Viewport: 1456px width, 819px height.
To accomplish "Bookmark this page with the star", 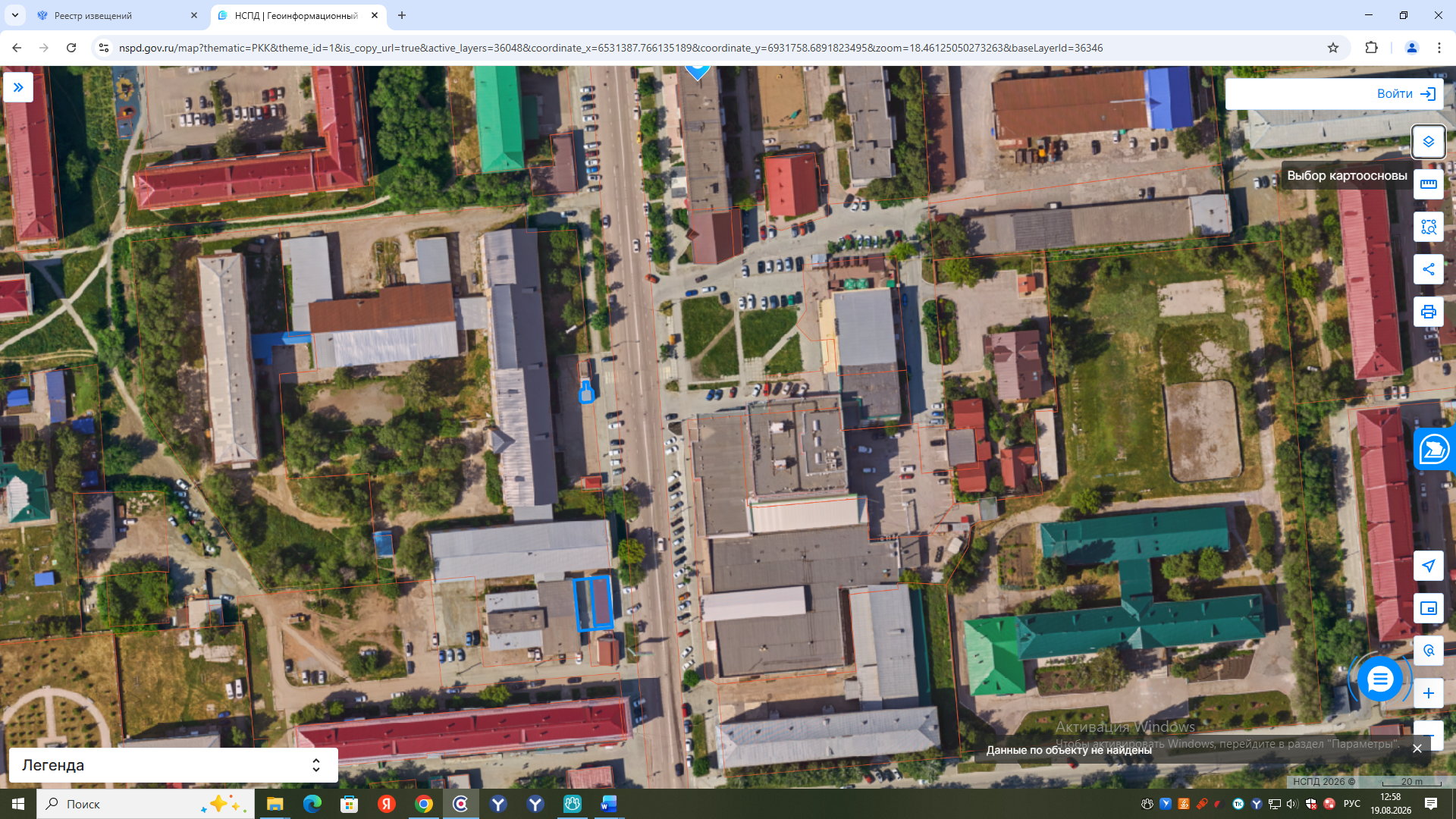I will (x=1333, y=48).
